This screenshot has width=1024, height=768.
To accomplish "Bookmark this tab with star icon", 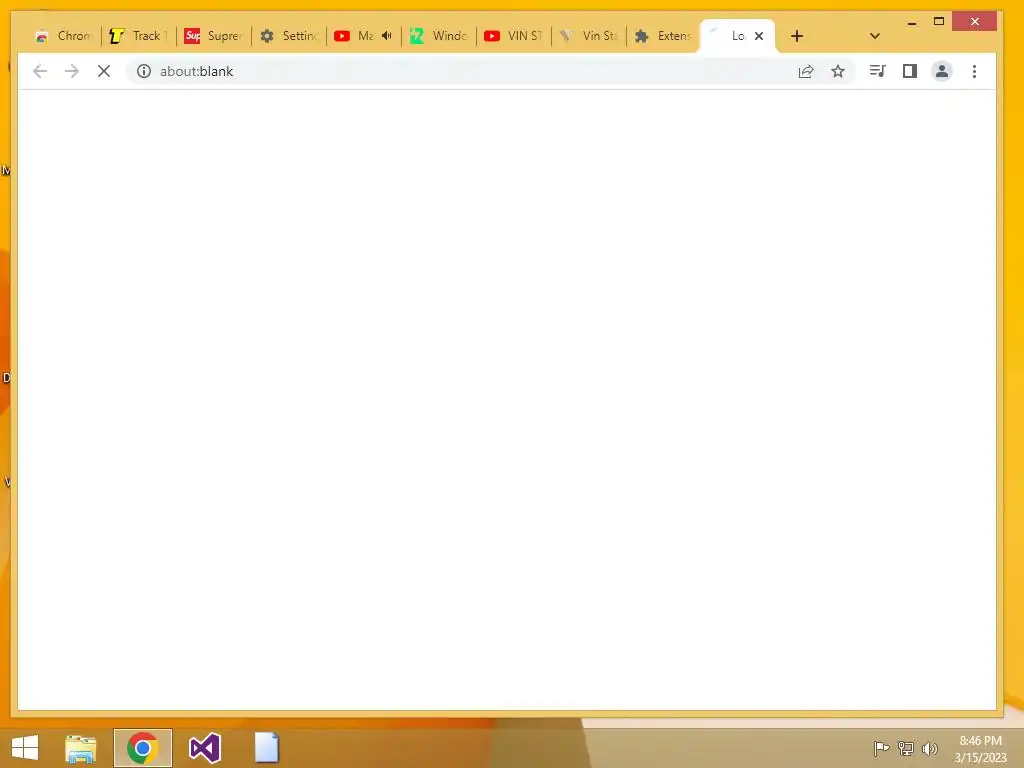I will click(x=838, y=71).
